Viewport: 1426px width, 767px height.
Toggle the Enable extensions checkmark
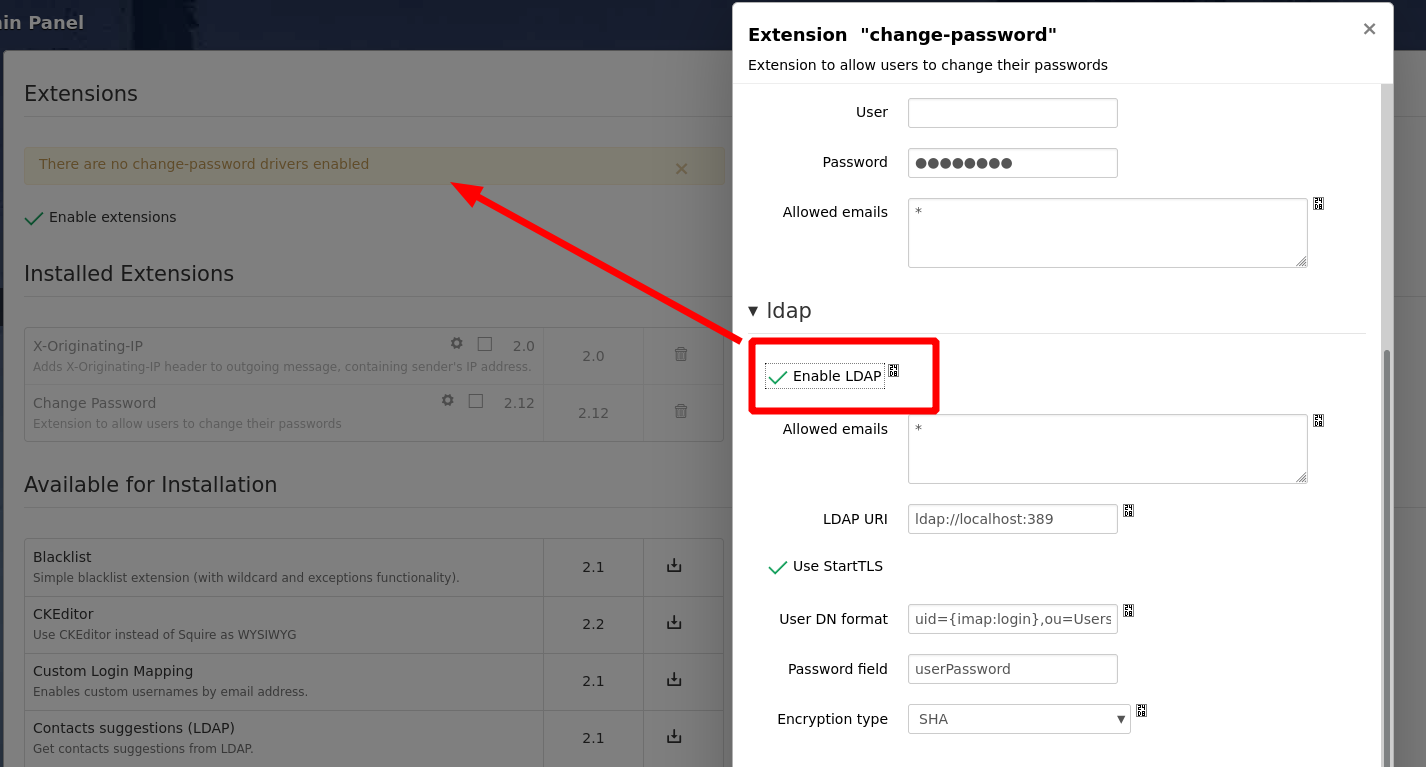tap(33, 217)
